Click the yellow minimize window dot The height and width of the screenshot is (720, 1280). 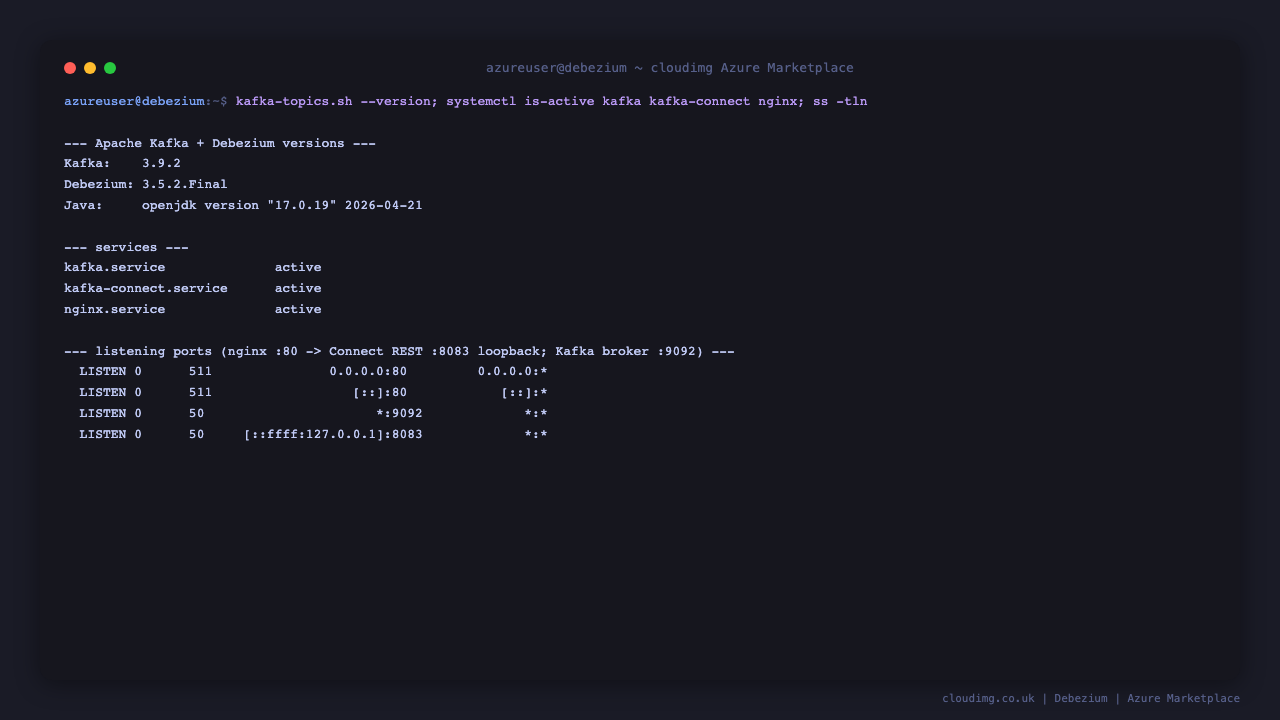pos(90,68)
